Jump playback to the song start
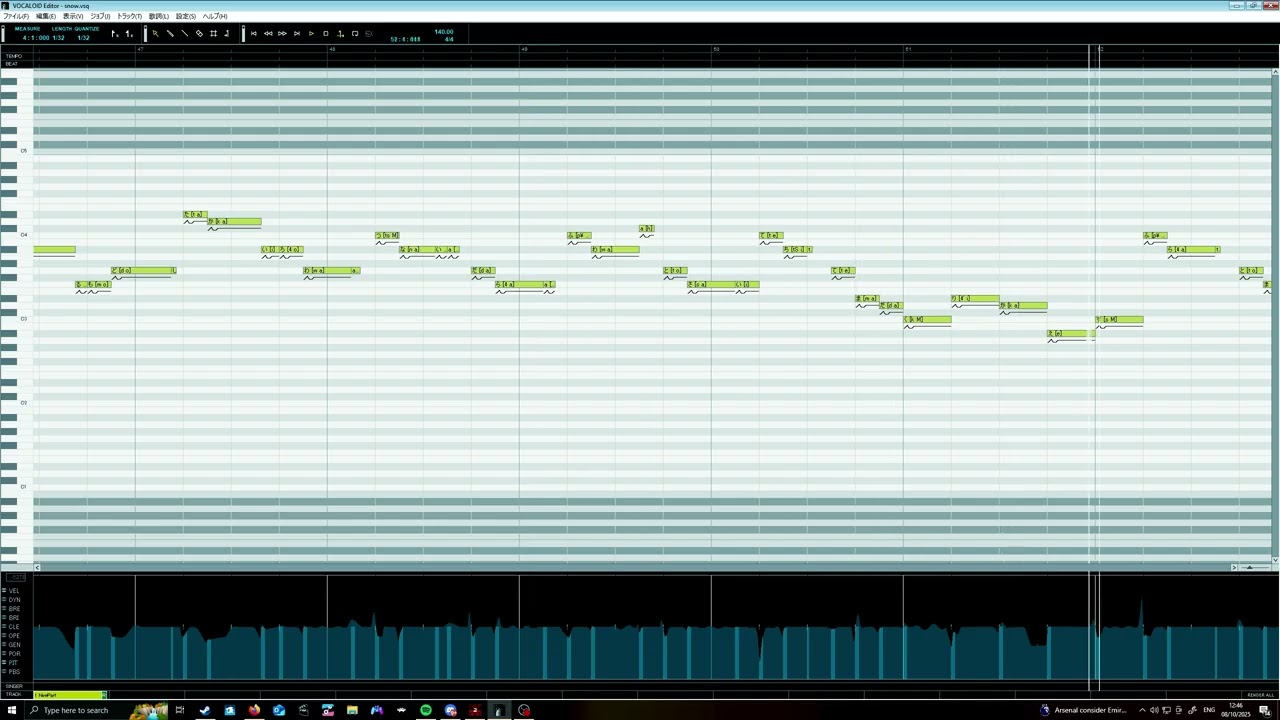 point(254,33)
